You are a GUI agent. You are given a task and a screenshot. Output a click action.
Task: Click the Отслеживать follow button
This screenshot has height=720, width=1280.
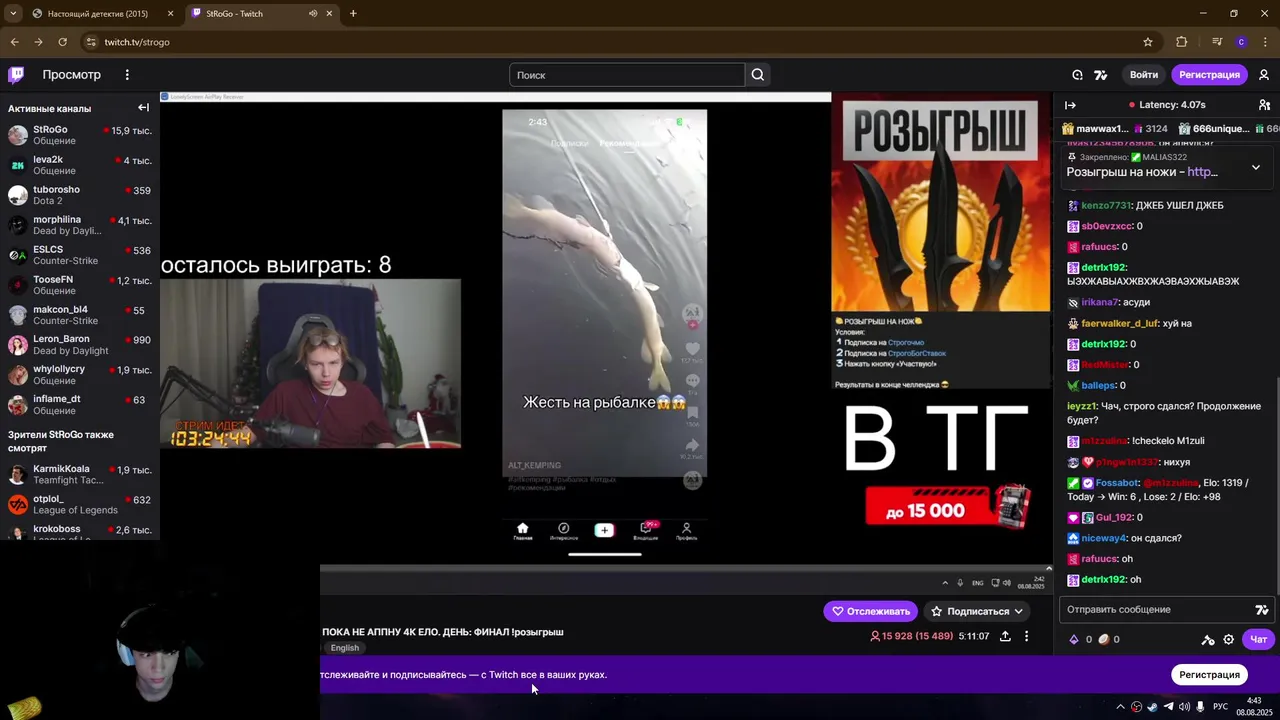(870, 611)
